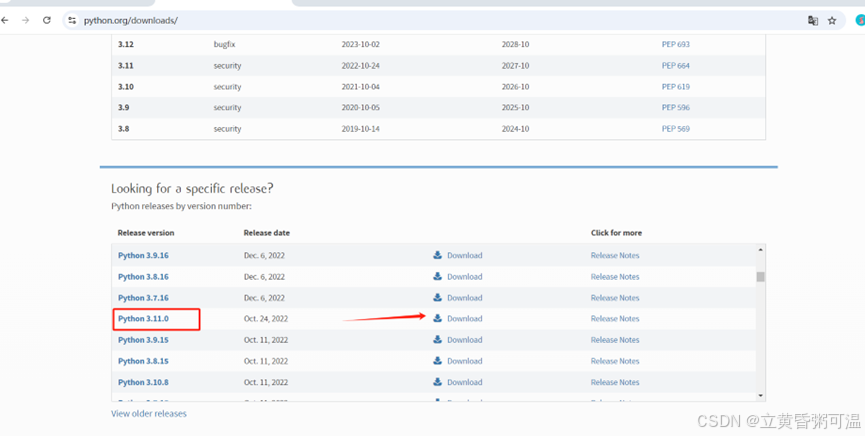865x436 pixels.
Task: Click Download text for Python 3.7.16
Action: click(x=464, y=297)
